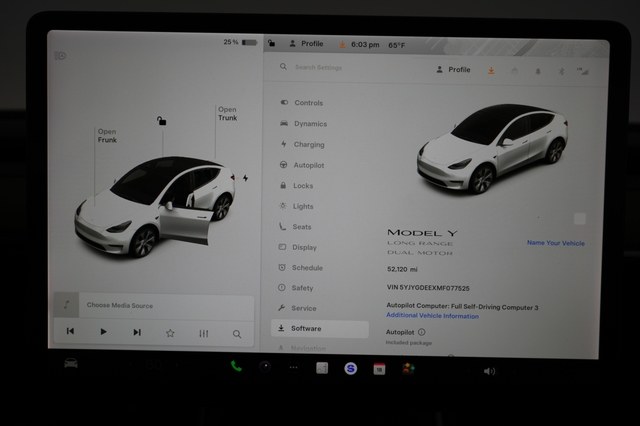Open the all apps three-dots icon
640x426 pixels.
pos(293,368)
